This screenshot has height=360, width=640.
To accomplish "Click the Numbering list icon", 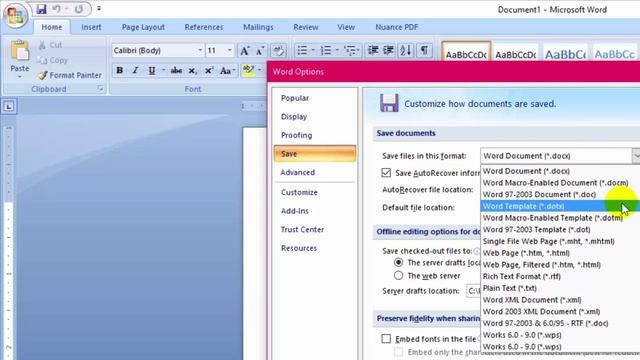I will click(326, 50).
